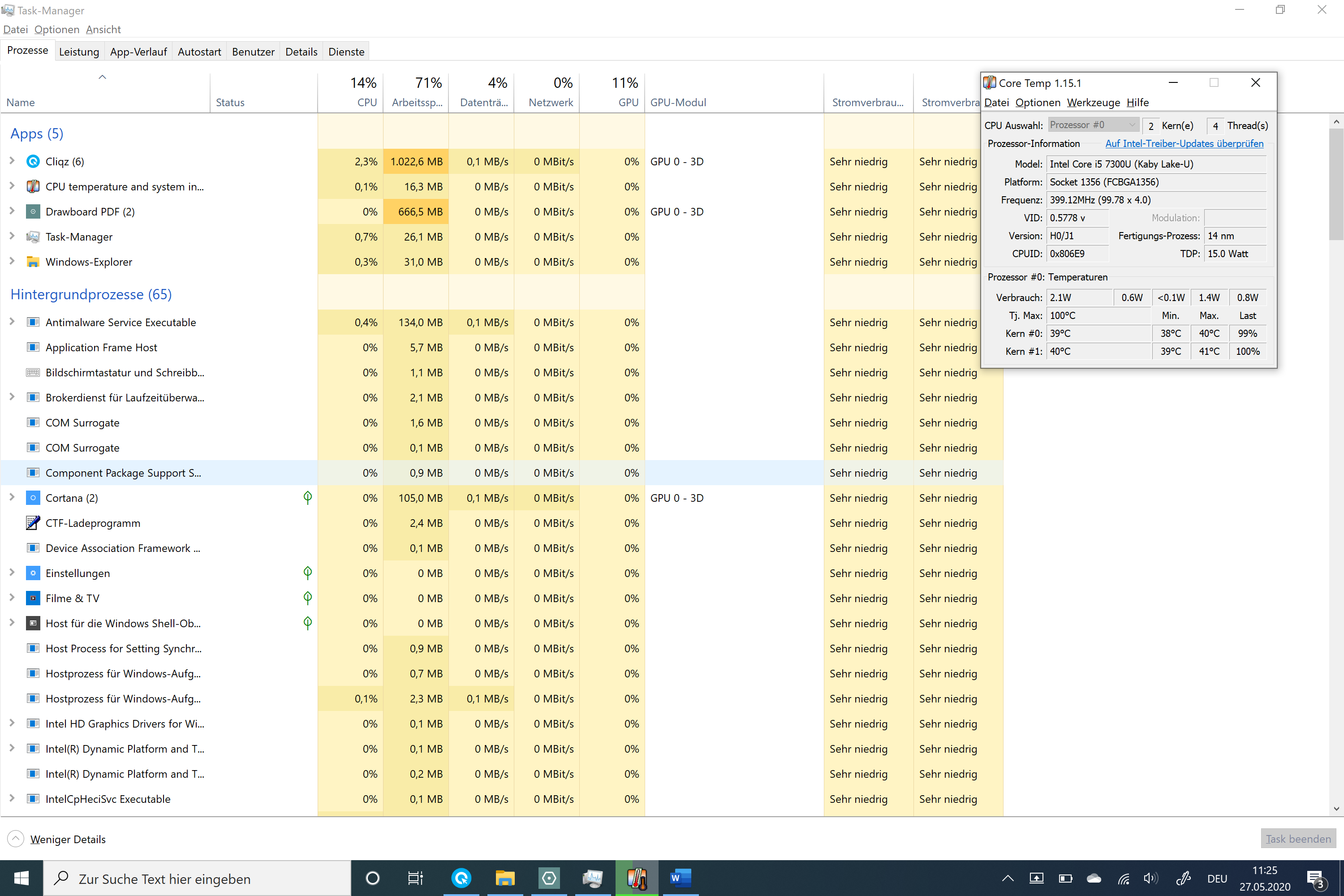Image resolution: width=1344 pixels, height=896 pixels.
Task: Open the notification center icon
Action: [1316, 880]
